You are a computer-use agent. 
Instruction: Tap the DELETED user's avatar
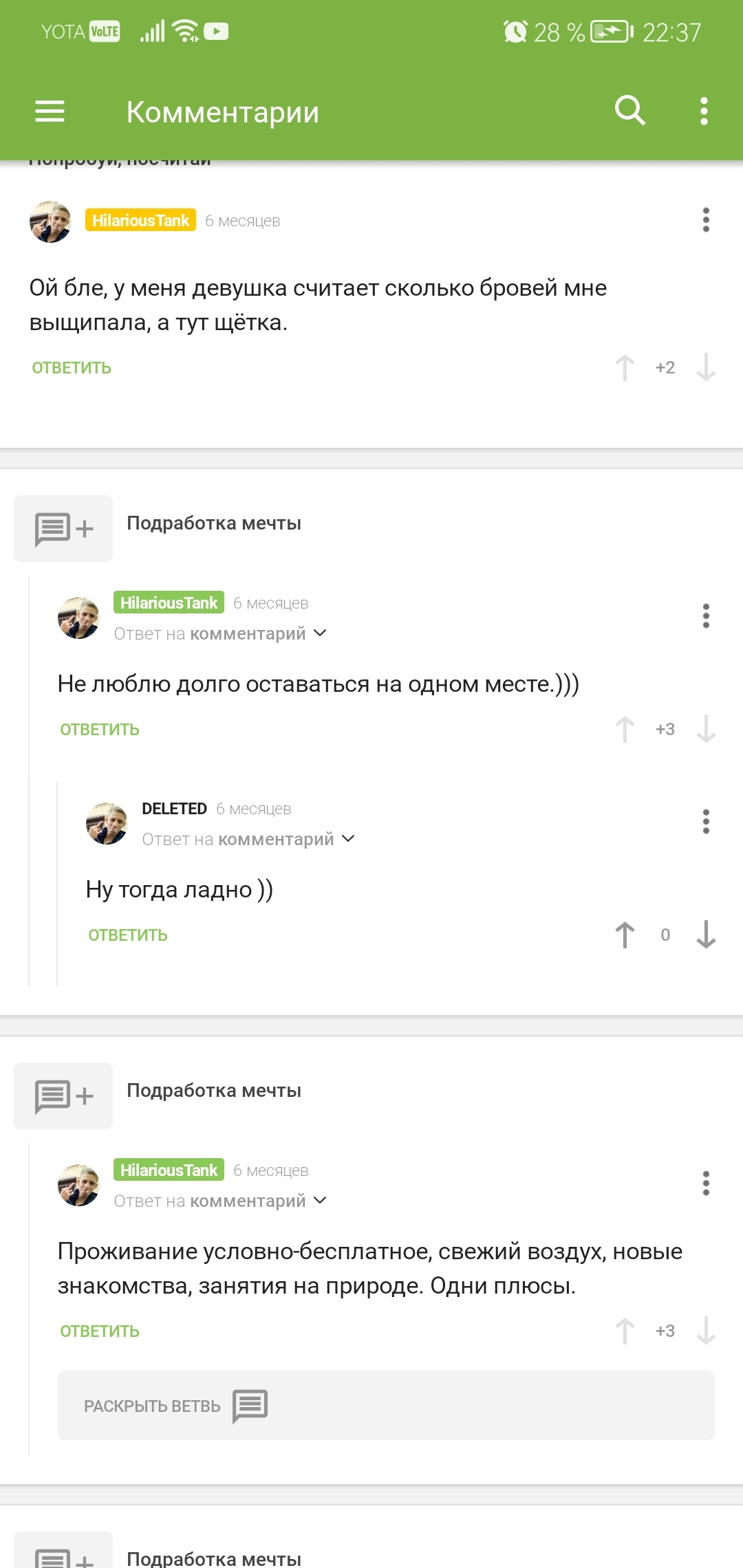[x=107, y=823]
